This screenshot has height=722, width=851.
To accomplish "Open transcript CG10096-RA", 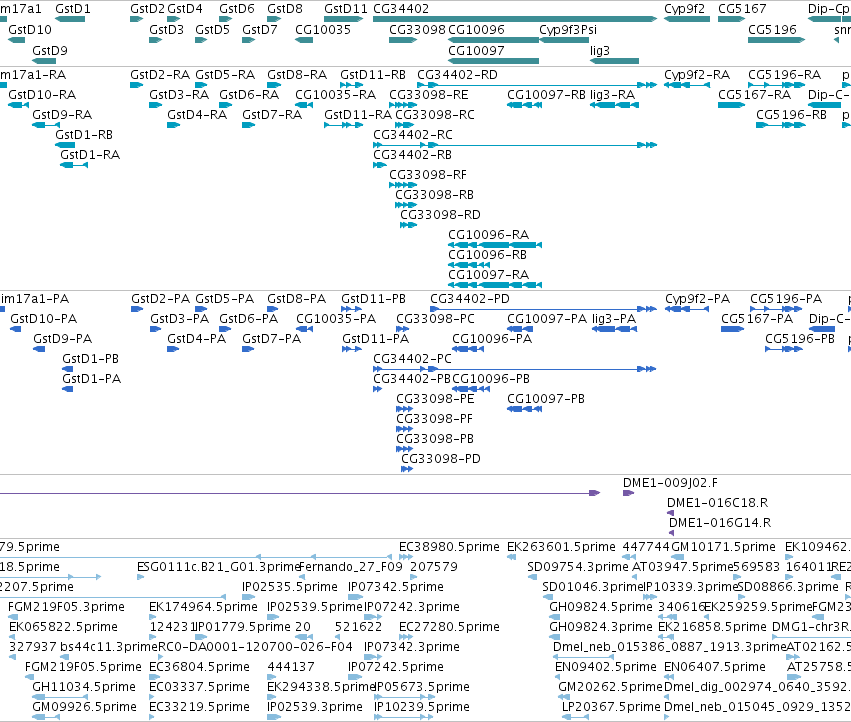I will [x=488, y=235].
